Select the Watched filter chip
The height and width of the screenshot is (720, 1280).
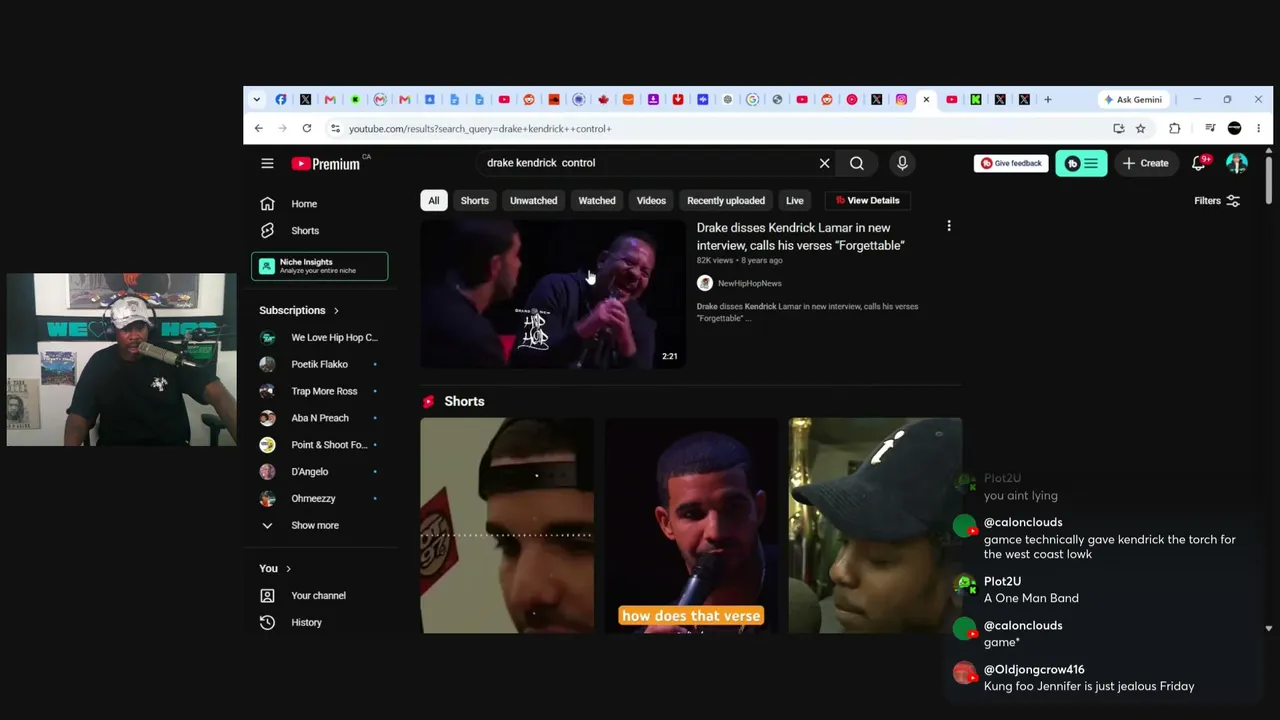click(597, 200)
